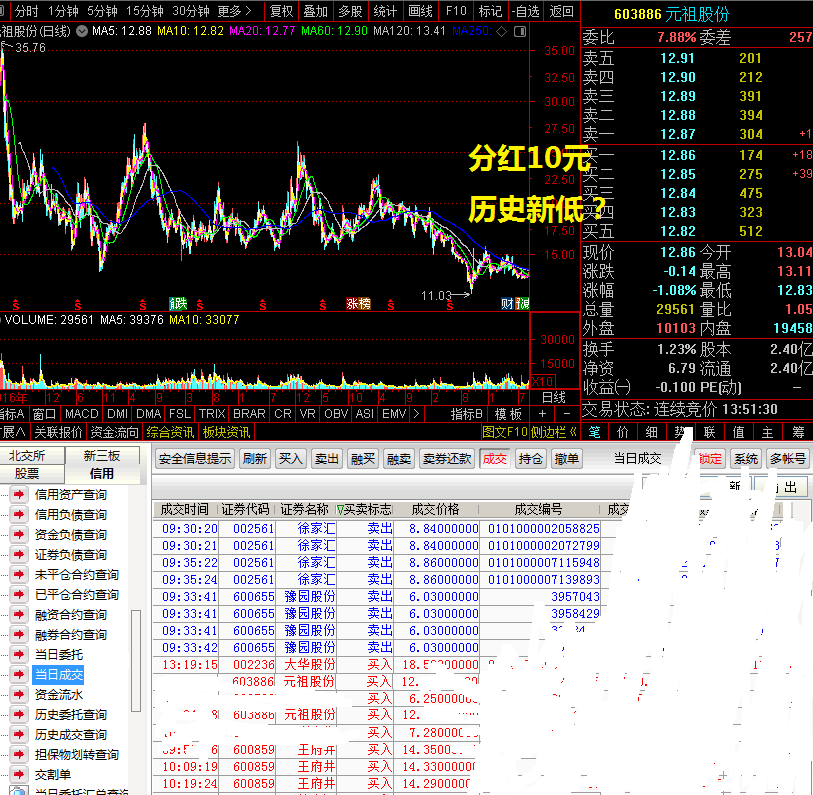Open the 北交所 tab
The width and height of the screenshot is (813, 795).
coord(32,455)
